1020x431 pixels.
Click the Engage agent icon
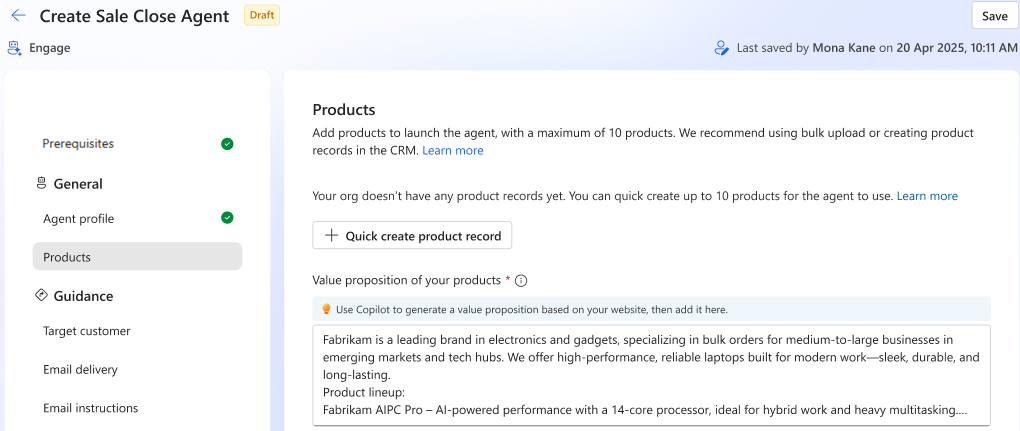(x=14, y=47)
